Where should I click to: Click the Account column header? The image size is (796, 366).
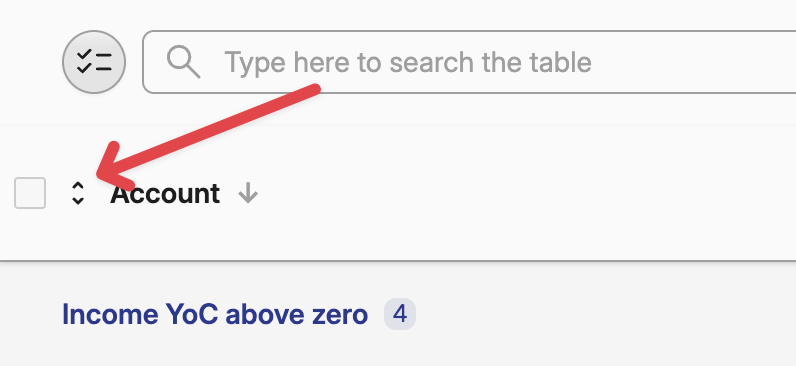[165, 193]
